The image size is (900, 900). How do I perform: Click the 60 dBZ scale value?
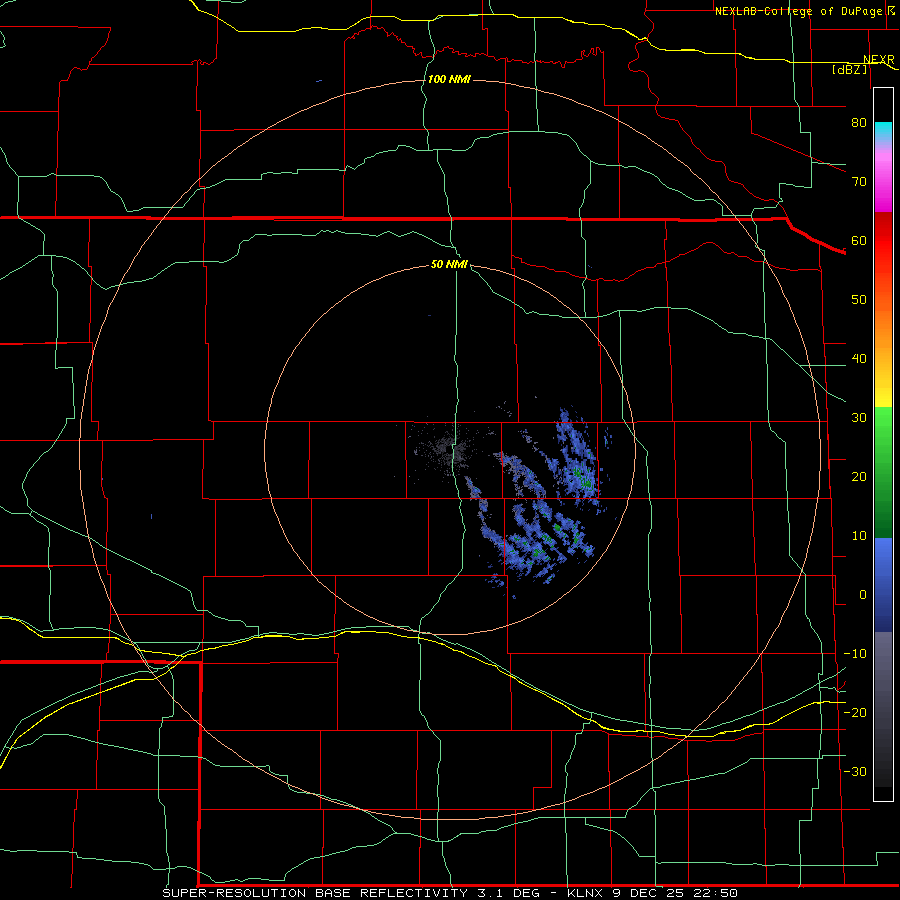pos(859,240)
